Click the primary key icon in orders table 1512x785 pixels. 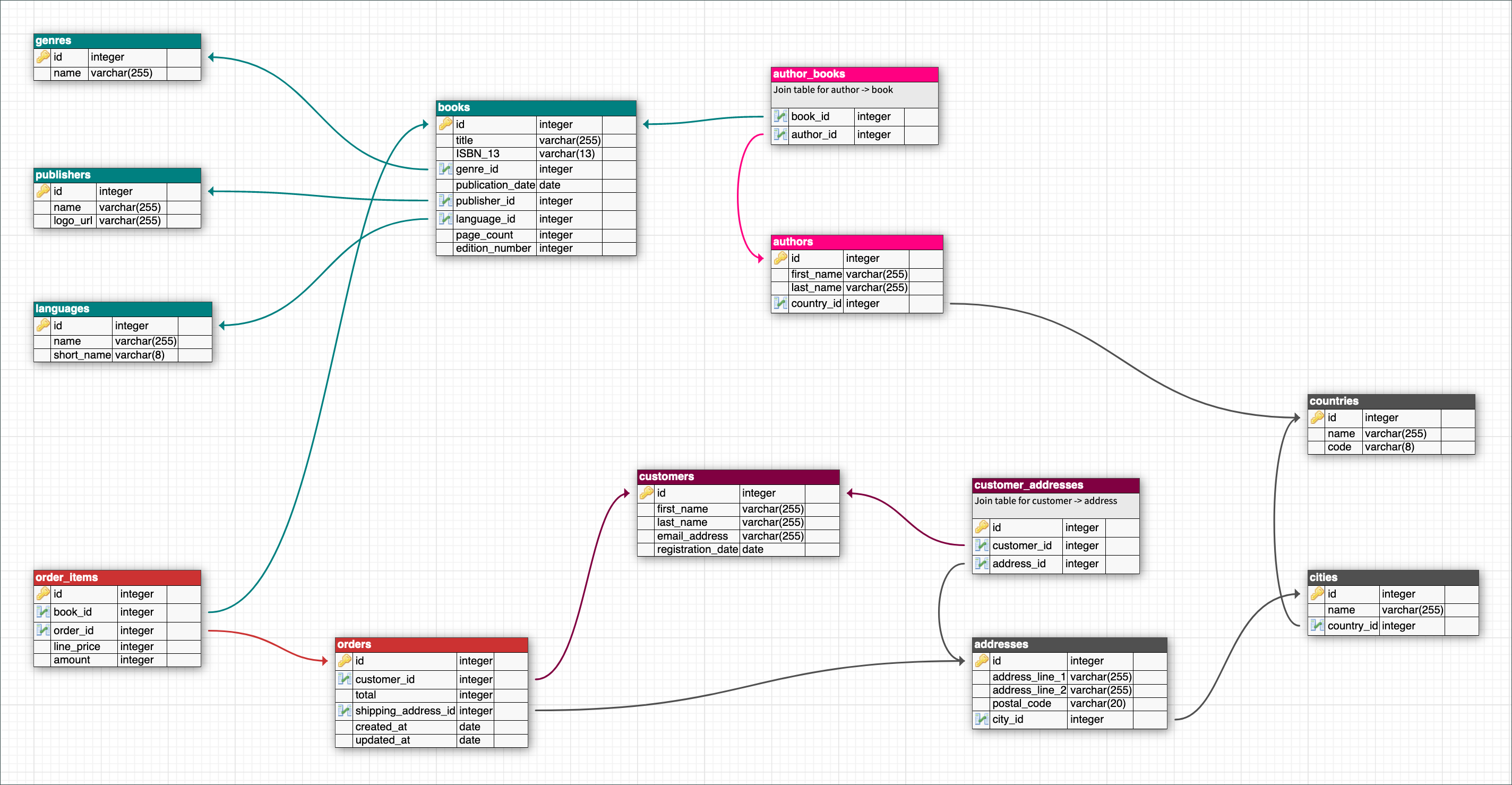345,661
